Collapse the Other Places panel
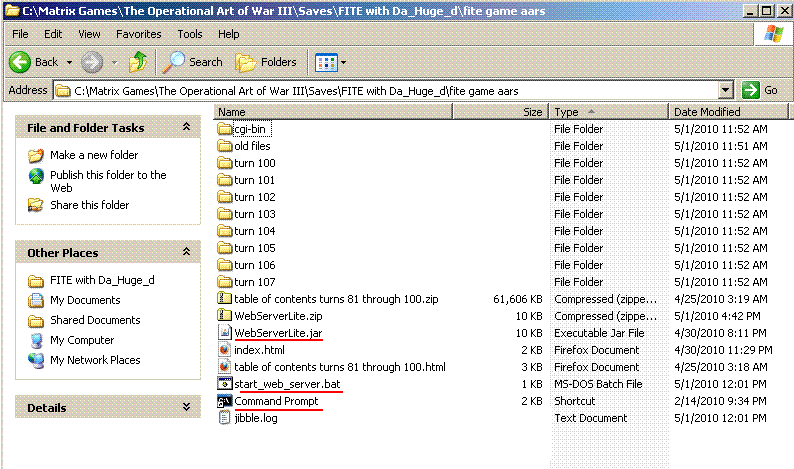Screen dimensions: 794x469 point(186,252)
